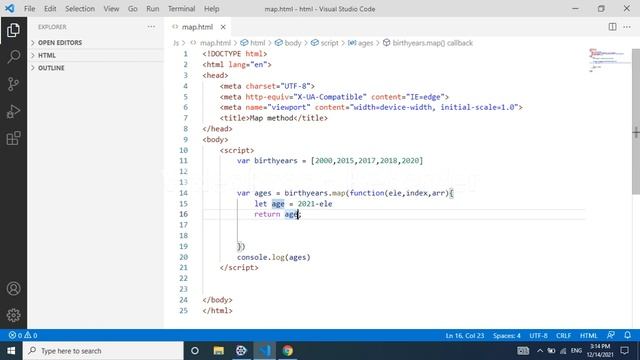The height and width of the screenshot is (360, 640).
Task: Open the Go menu
Action: click(133, 9)
